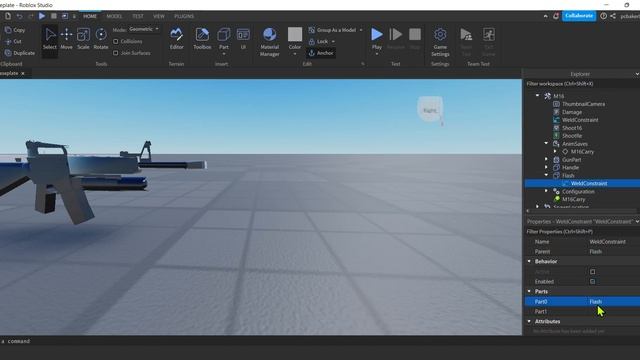Screen dimensions: 640x360
Task: Switch to the TEST ribbon tab
Action: [138, 16]
